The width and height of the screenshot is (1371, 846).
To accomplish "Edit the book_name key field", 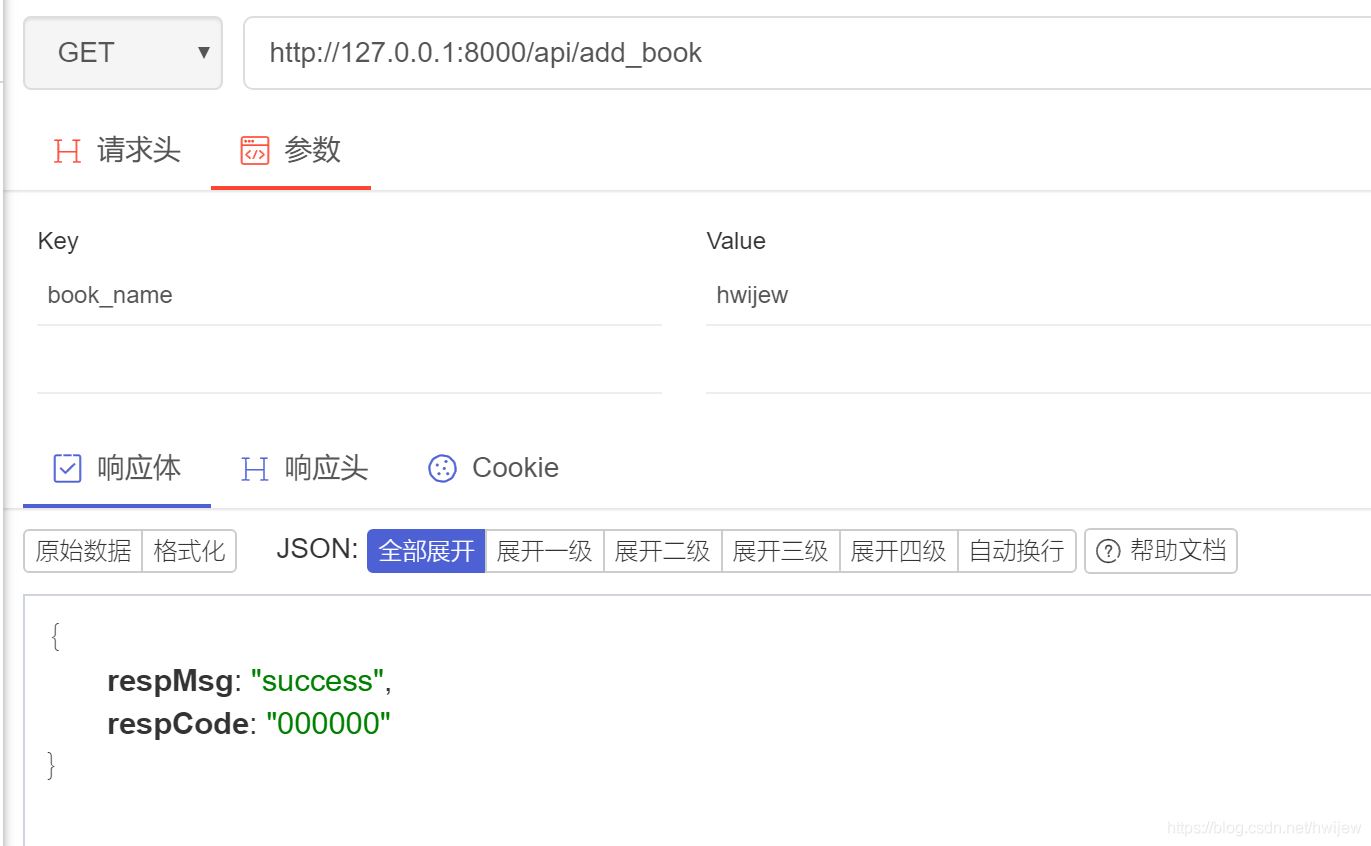I will click(x=349, y=296).
